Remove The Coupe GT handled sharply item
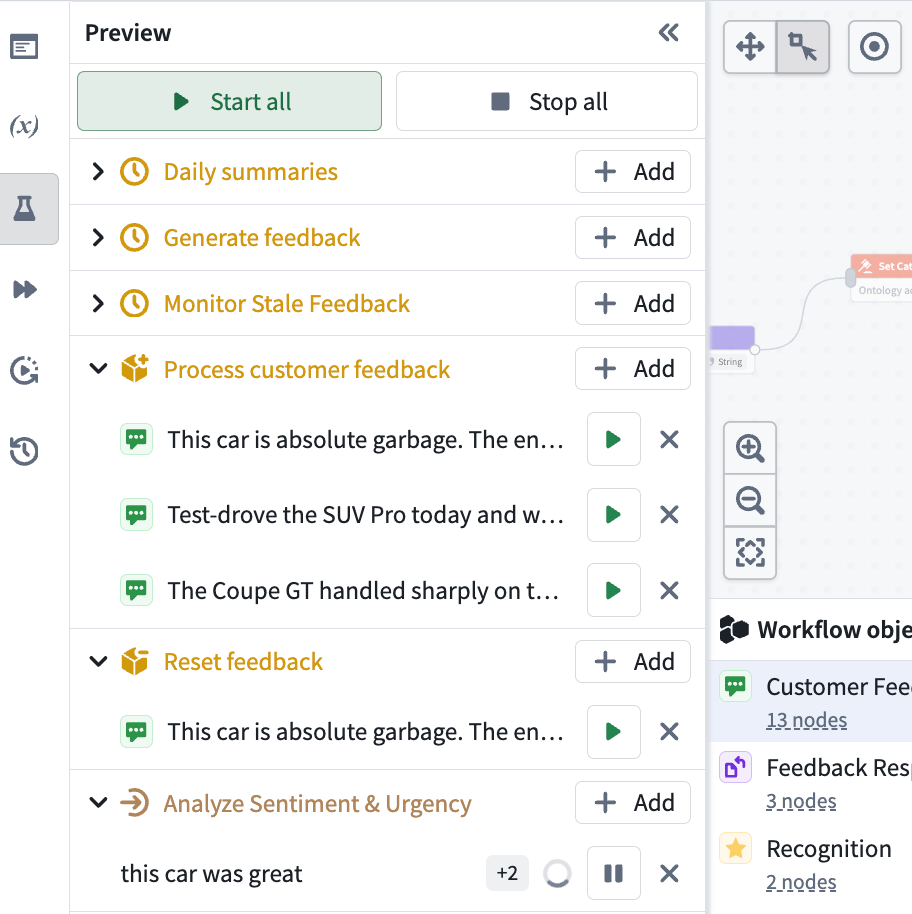The height and width of the screenshot is (914, 912). [x=670, y=590]
